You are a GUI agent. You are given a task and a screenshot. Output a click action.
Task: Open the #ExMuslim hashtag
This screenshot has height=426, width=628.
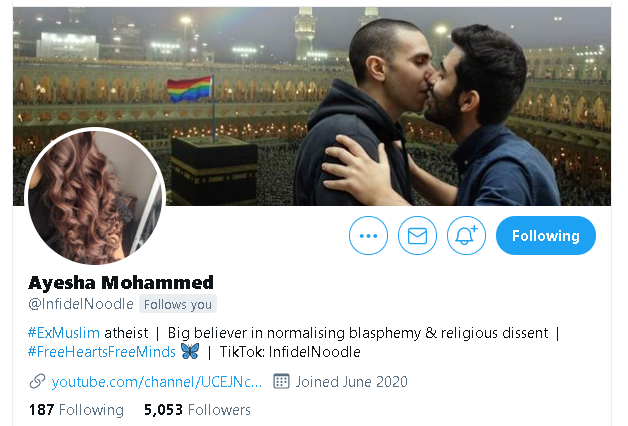point(64,333)
